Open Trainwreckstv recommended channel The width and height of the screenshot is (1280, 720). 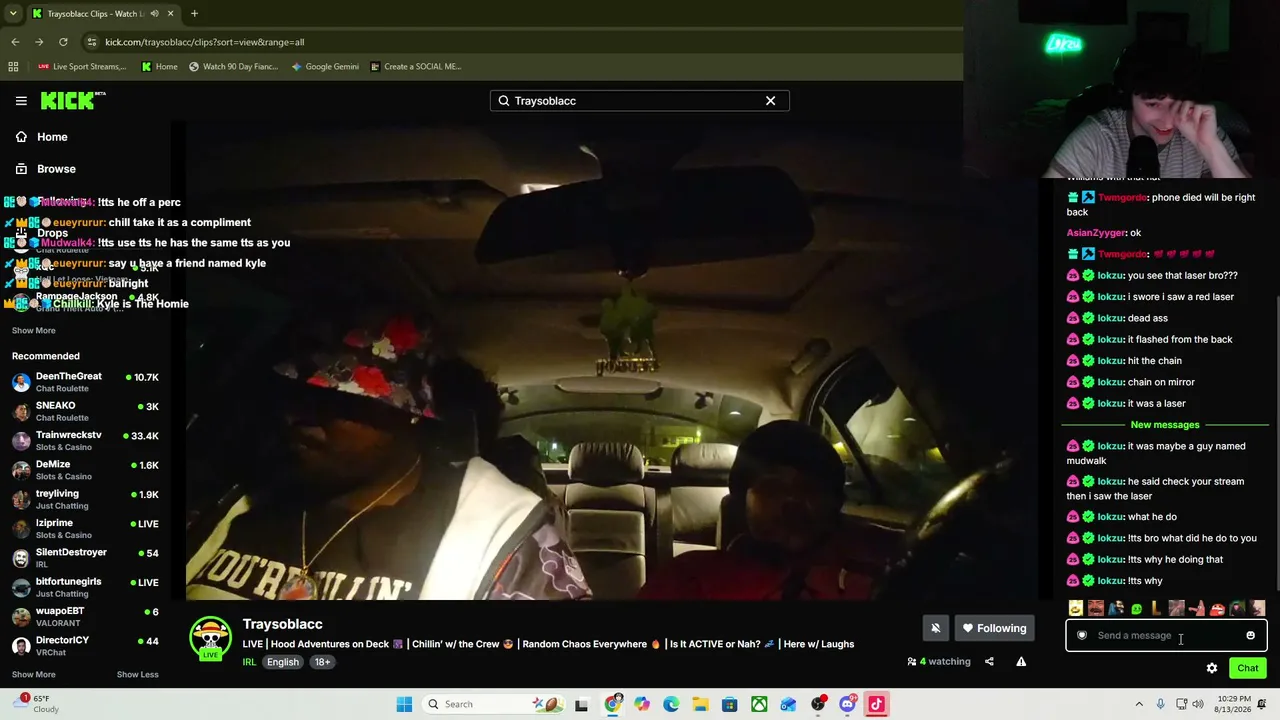[86, 441]
